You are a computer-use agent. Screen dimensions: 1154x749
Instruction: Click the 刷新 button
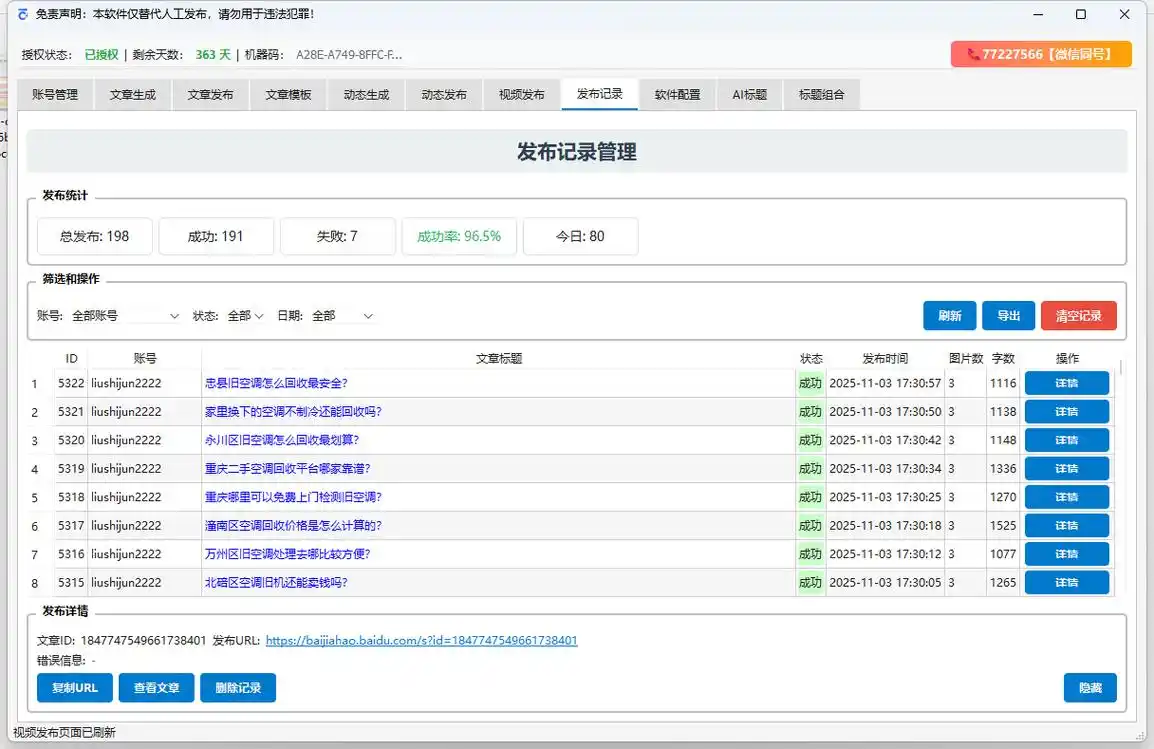(948, 315)
